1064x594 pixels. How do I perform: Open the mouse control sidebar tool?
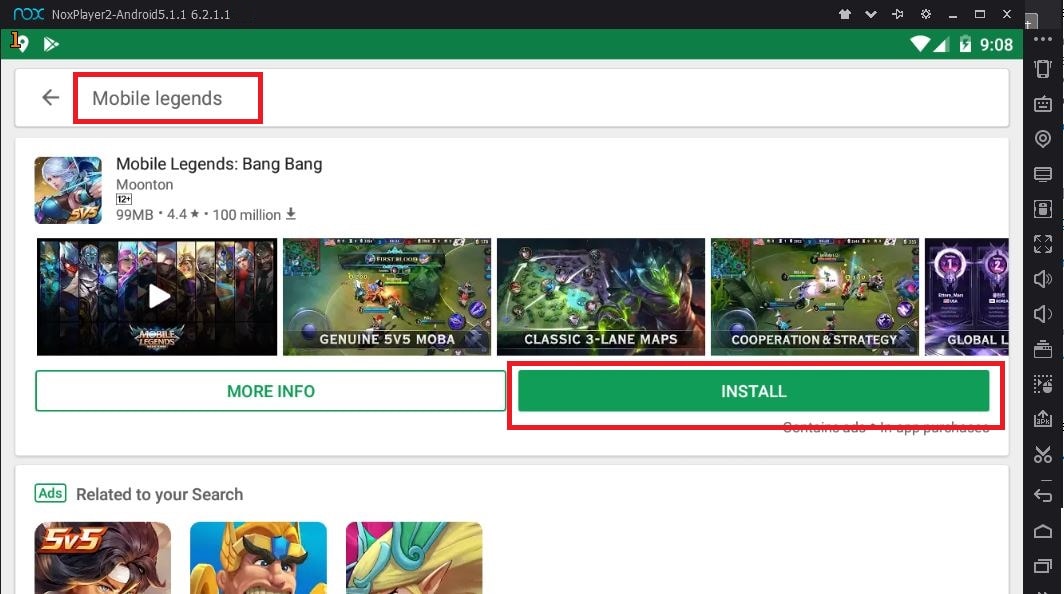1043,208
